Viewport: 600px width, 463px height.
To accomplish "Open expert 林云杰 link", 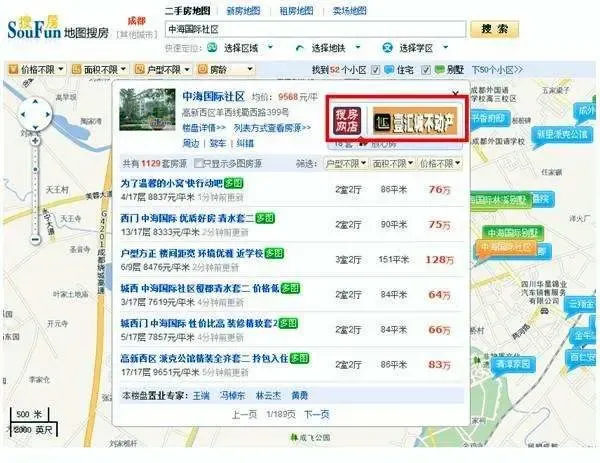I will tap(268, 395).
